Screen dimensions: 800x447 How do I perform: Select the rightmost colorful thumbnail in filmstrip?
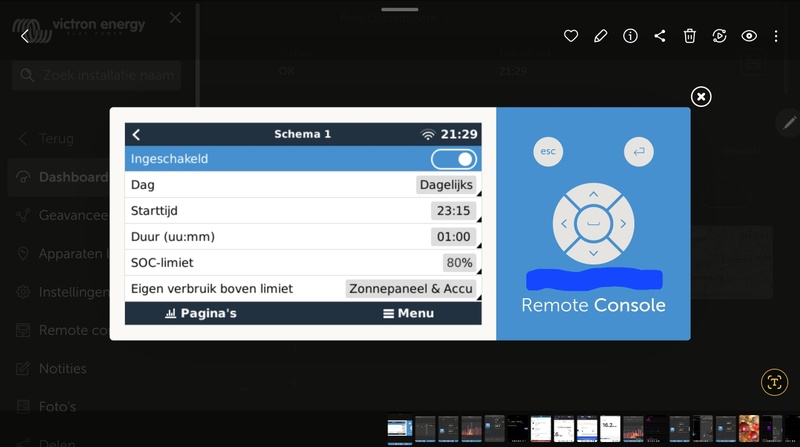pos(748,429)
